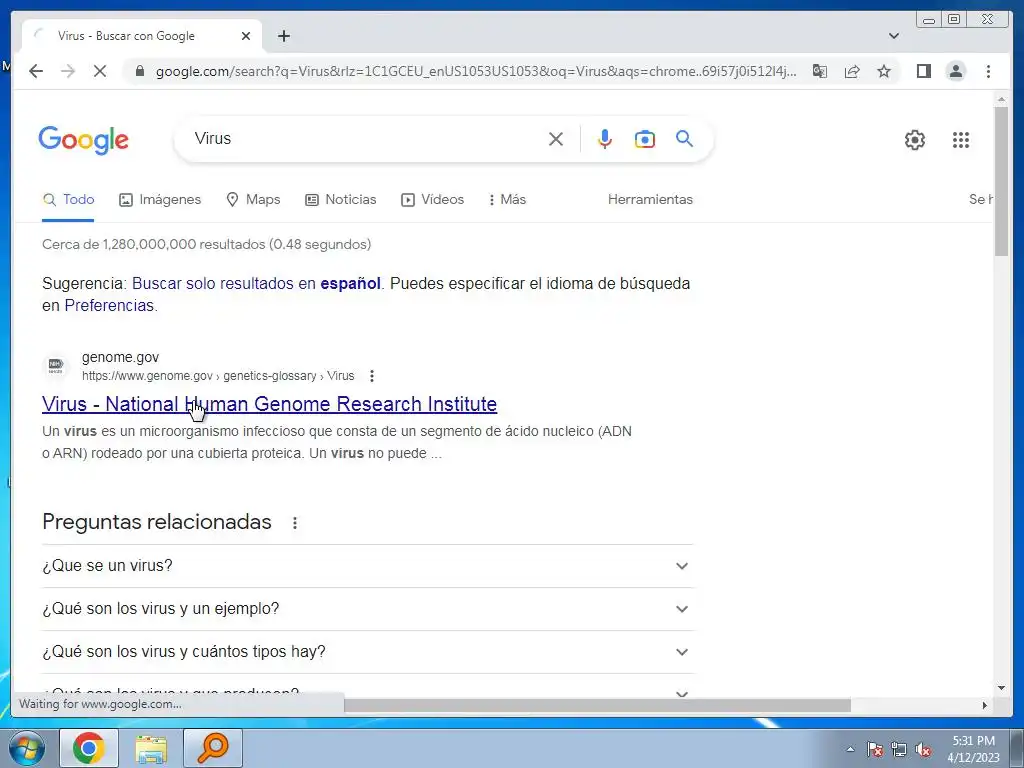Click the Chrome taskbar icon
This screenshot has height=768, width=1024.
coord(89,748)
